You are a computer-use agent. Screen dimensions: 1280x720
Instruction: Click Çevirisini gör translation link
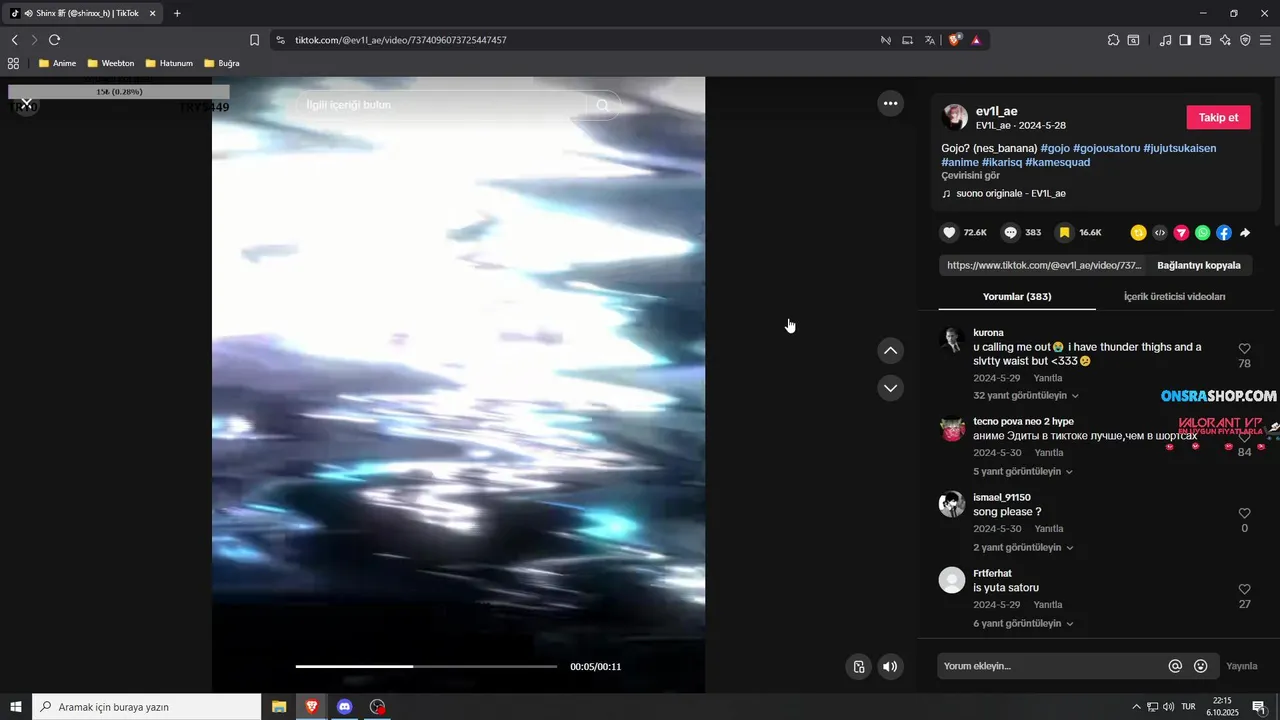click(x=970, y=175)
